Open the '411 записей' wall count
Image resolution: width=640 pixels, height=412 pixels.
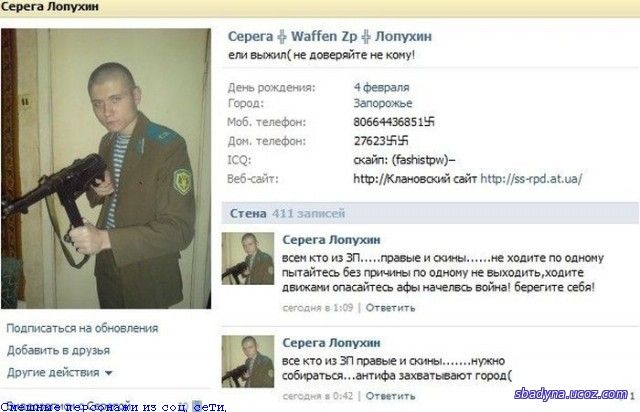(x=309, y=213)
